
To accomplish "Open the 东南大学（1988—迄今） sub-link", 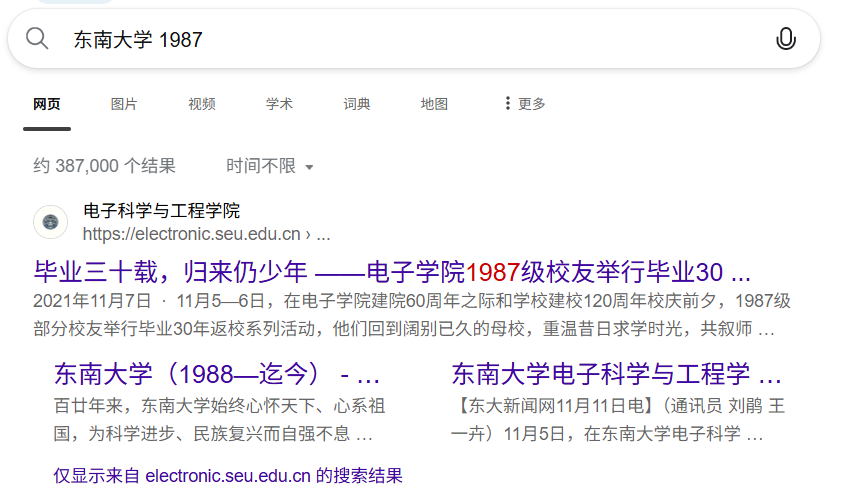I will pos(217,375).
